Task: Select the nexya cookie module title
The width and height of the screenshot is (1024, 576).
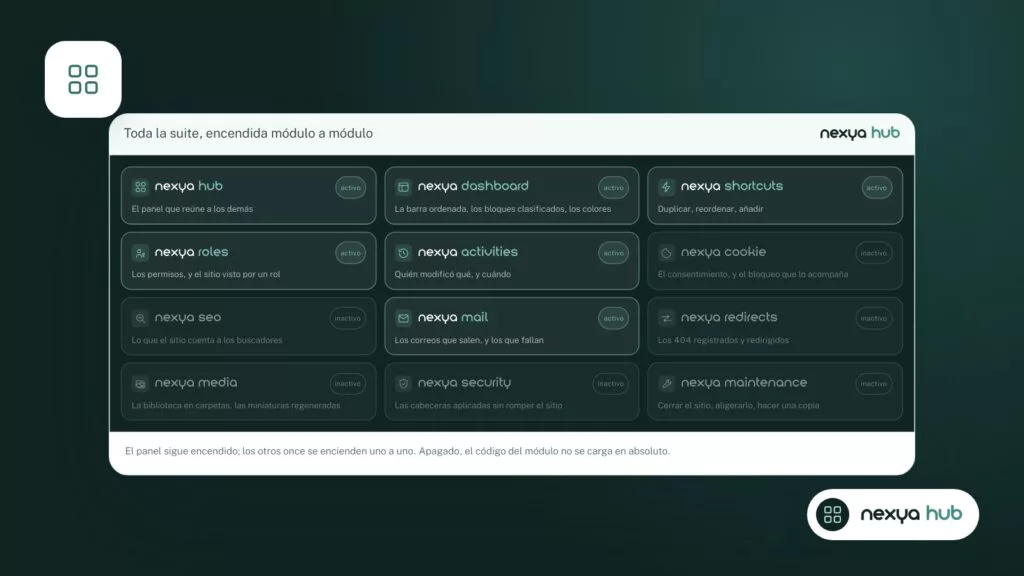Action: pos(723,252)
